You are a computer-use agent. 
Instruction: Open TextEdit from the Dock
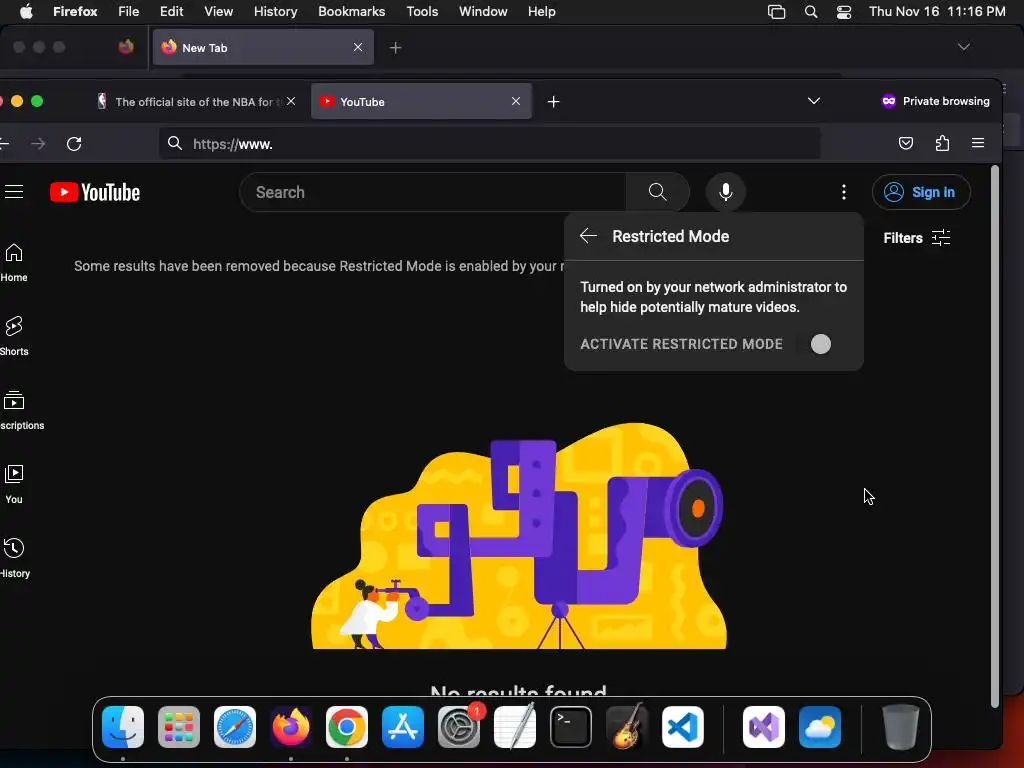[x=515, y=727]
